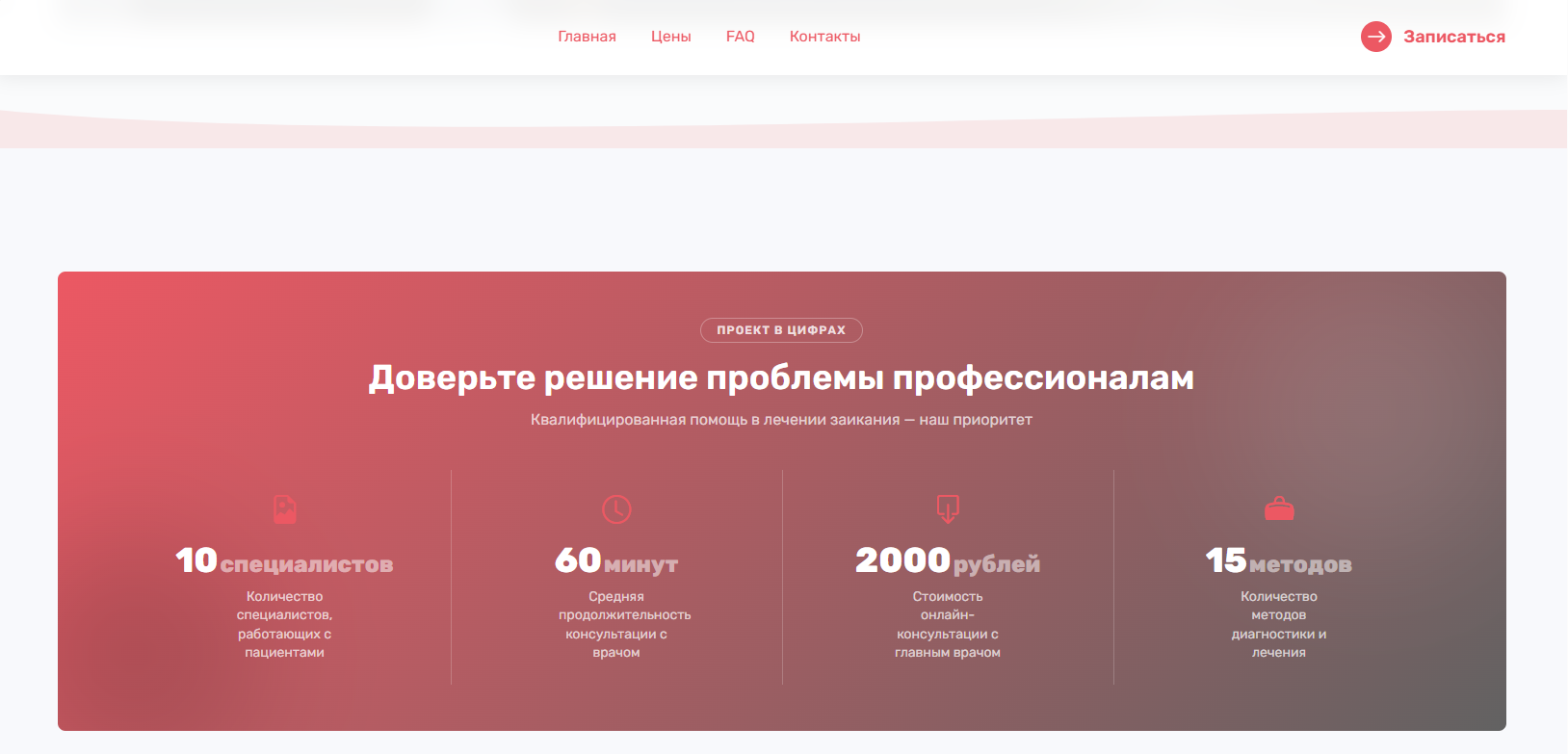The image size is (1568, 754).
Task: Go to the Цены page
Action: click(670, 37)
